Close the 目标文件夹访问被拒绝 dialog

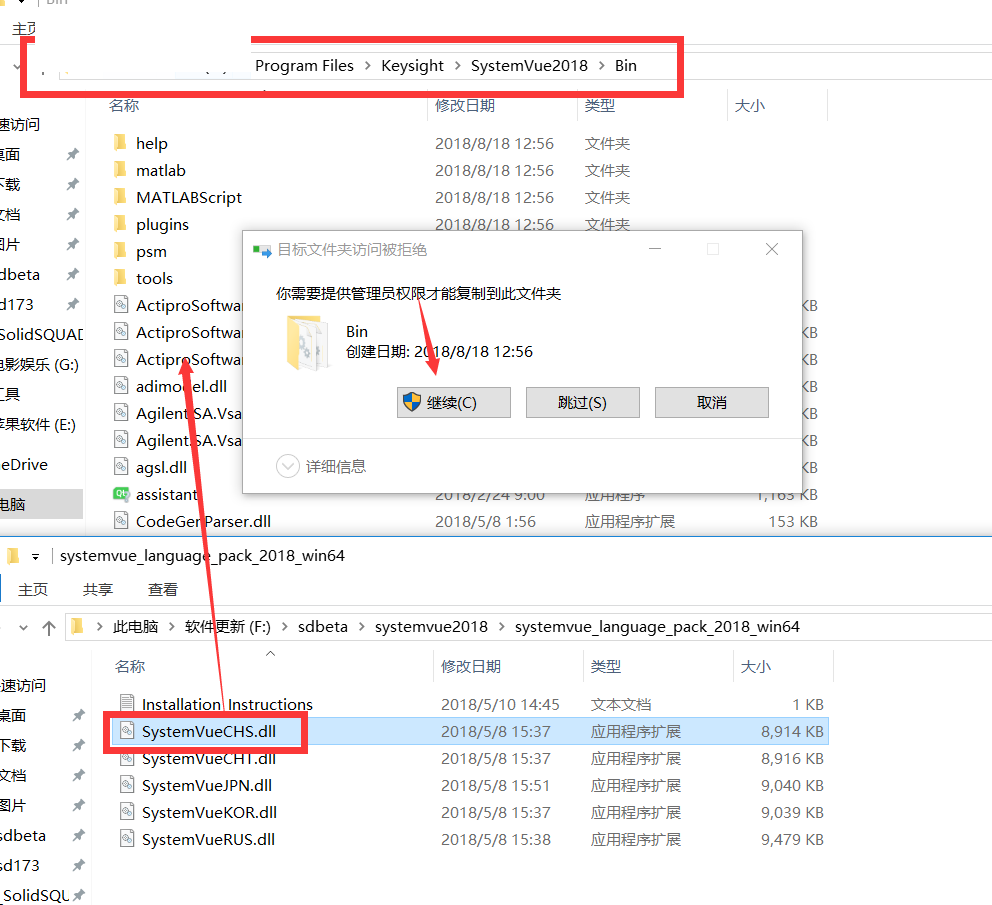pyautogui.click(x=772, y=249)
